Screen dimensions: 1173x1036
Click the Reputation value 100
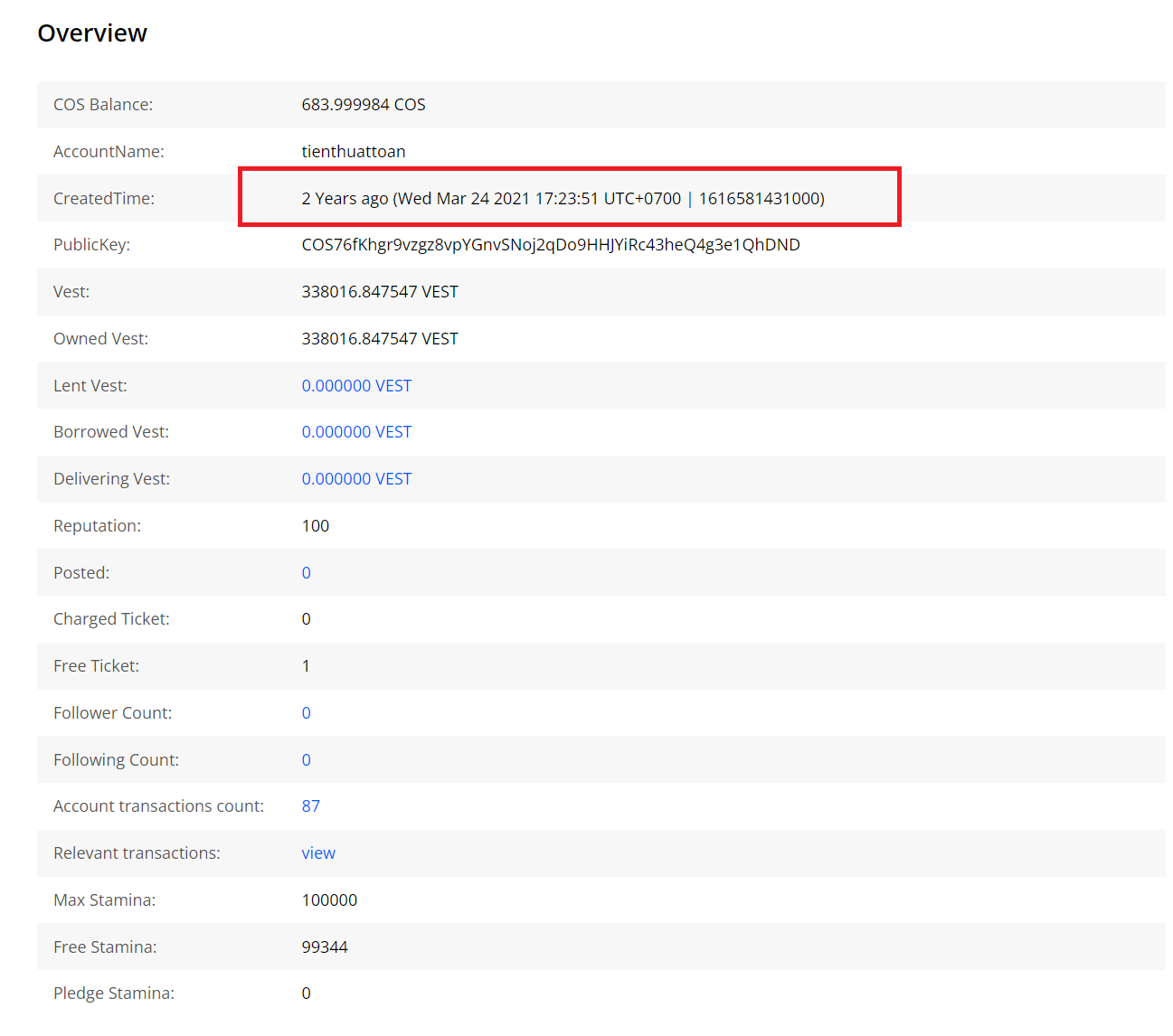tap(316, 526)
